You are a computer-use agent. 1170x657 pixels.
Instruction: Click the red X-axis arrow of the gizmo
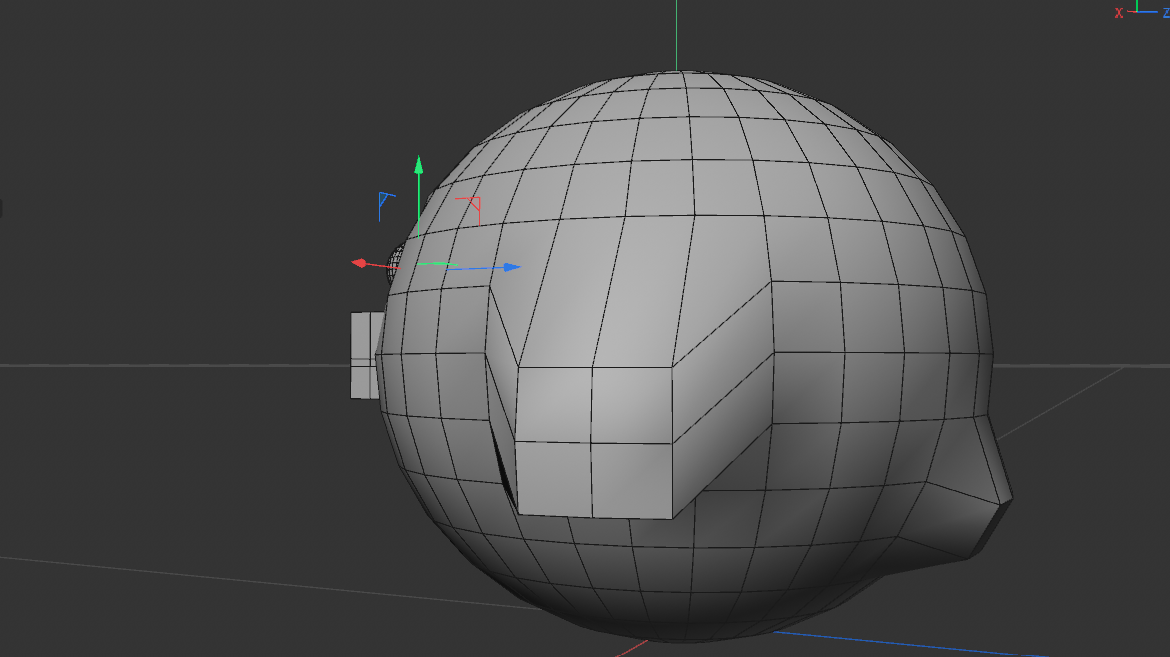click(x=359, y=263)
